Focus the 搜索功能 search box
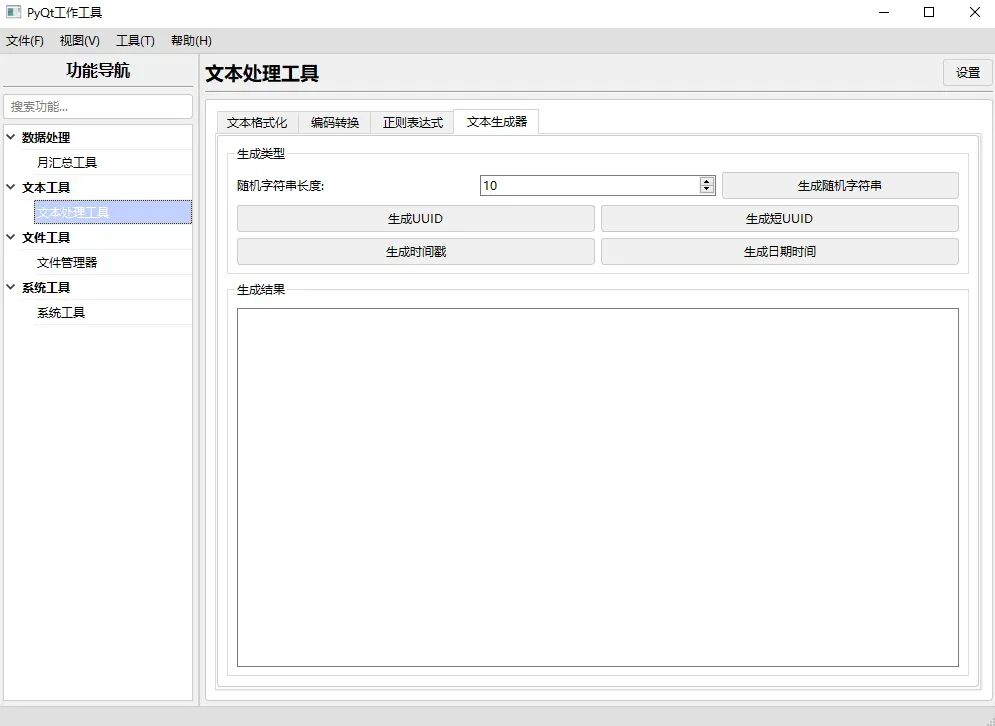 pyautogui.click(x=98, y=107)
